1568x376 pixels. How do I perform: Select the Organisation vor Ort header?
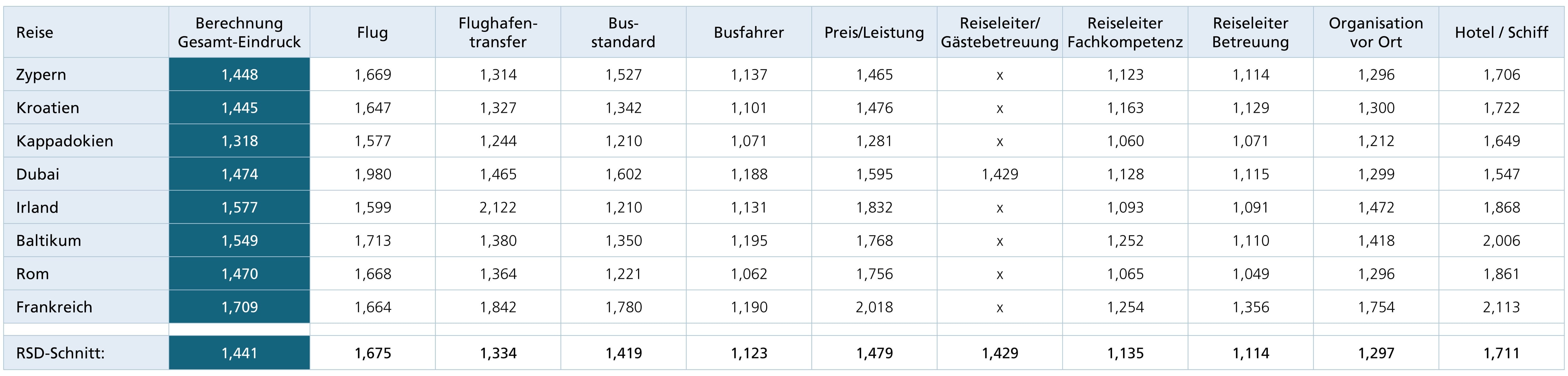click(x=1376, y=32)
